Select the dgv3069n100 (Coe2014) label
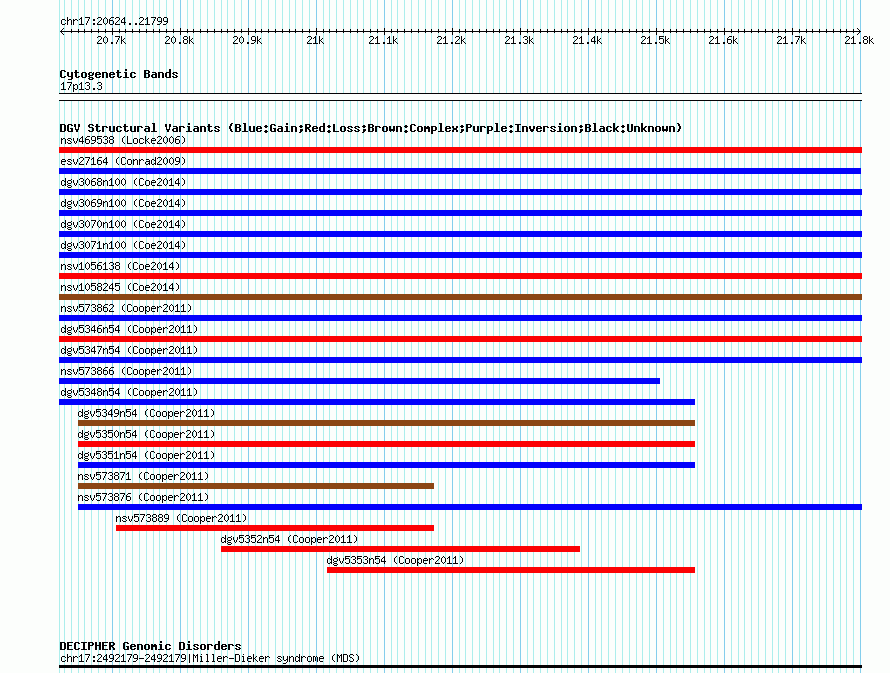Image resolution: width=890 pixels, height=673 pixels. pyautogui.click(x=123, y=203)
